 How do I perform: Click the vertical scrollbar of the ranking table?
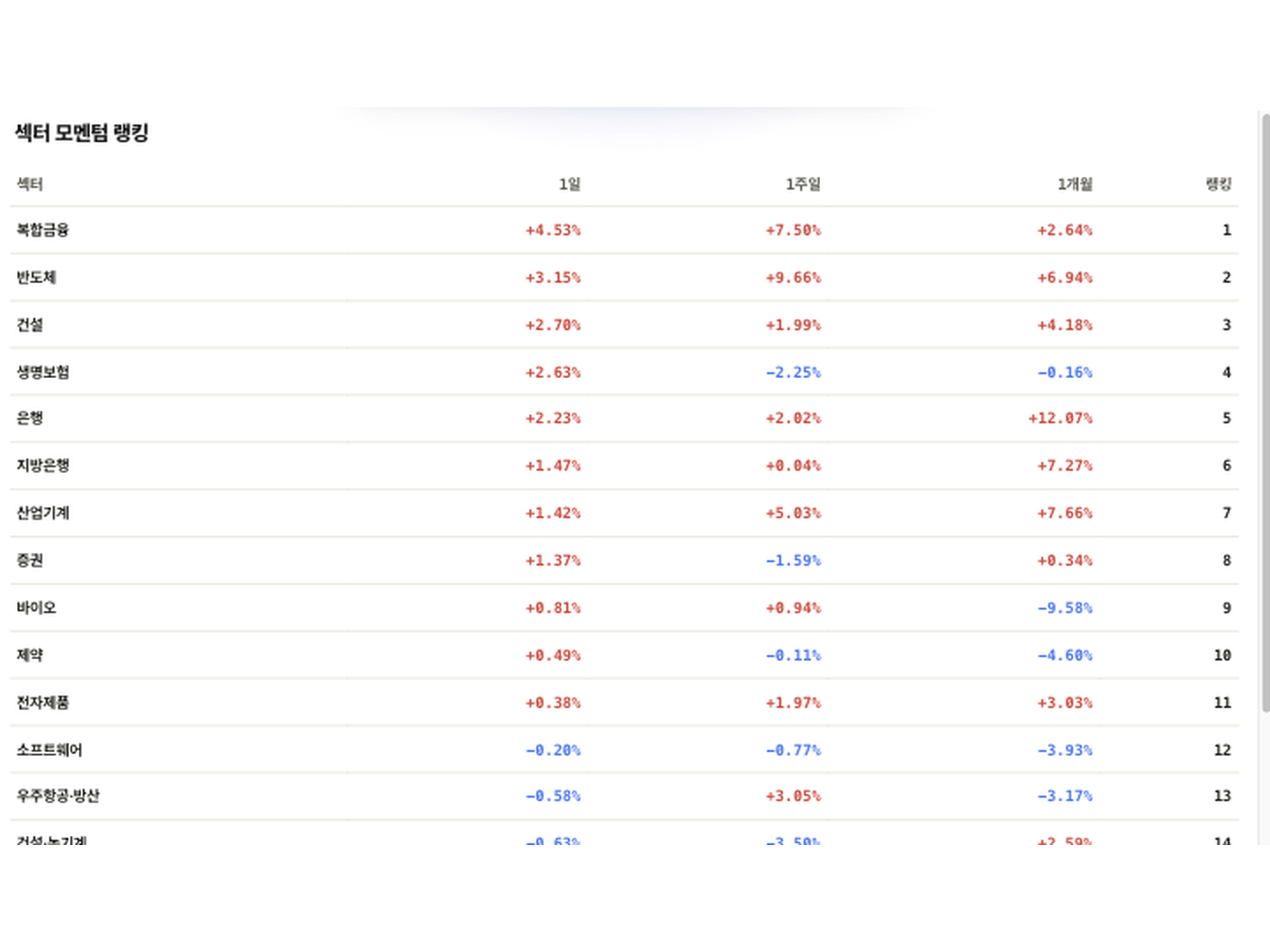(1265, 413)
